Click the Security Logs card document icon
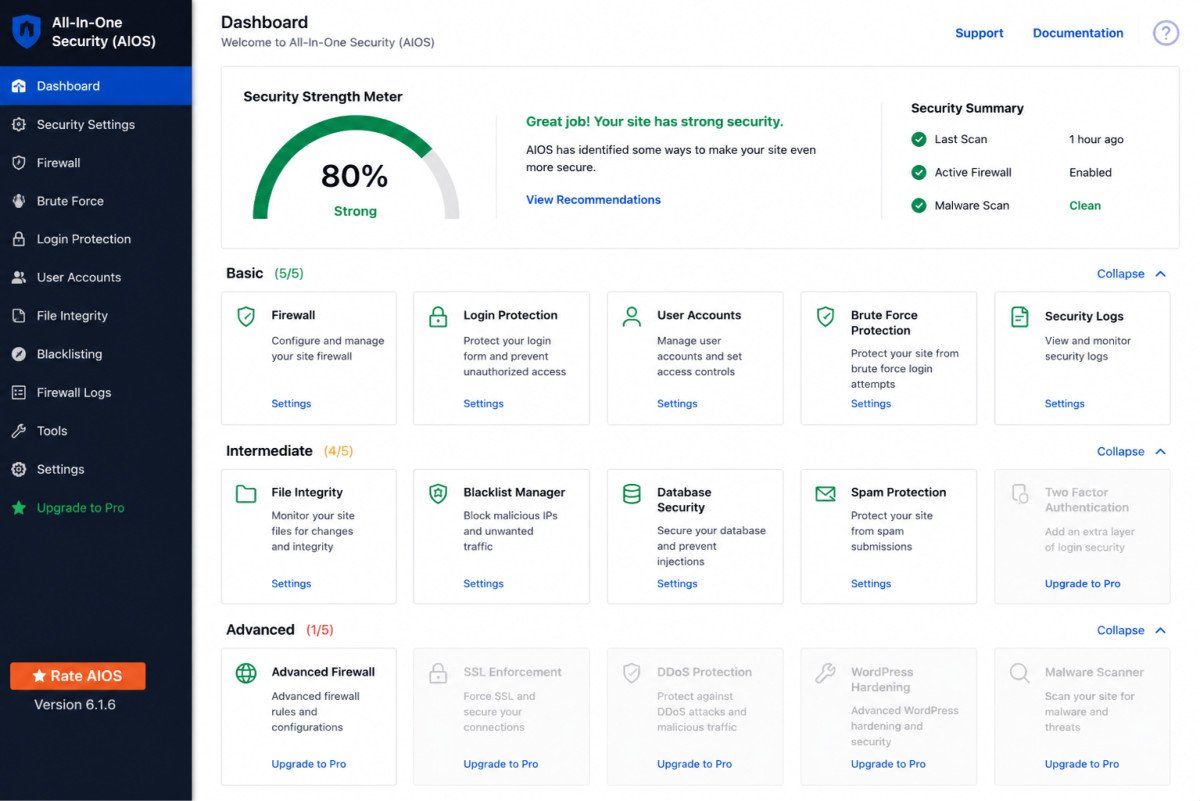Viewport: 1200px width, 801px height. click(1019, 317)
